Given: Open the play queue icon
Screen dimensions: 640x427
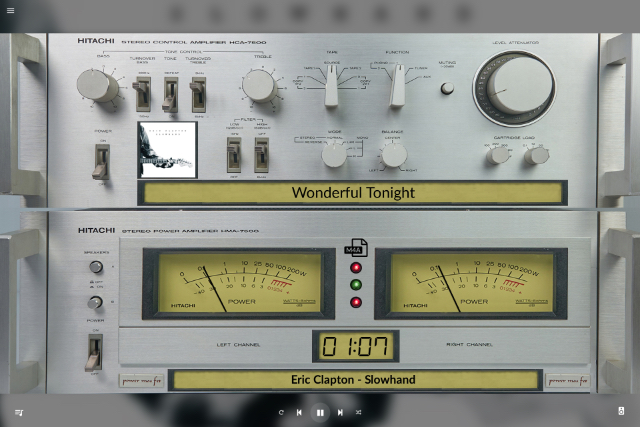Looking at the screenshot, I should click(x=19, y=412).
